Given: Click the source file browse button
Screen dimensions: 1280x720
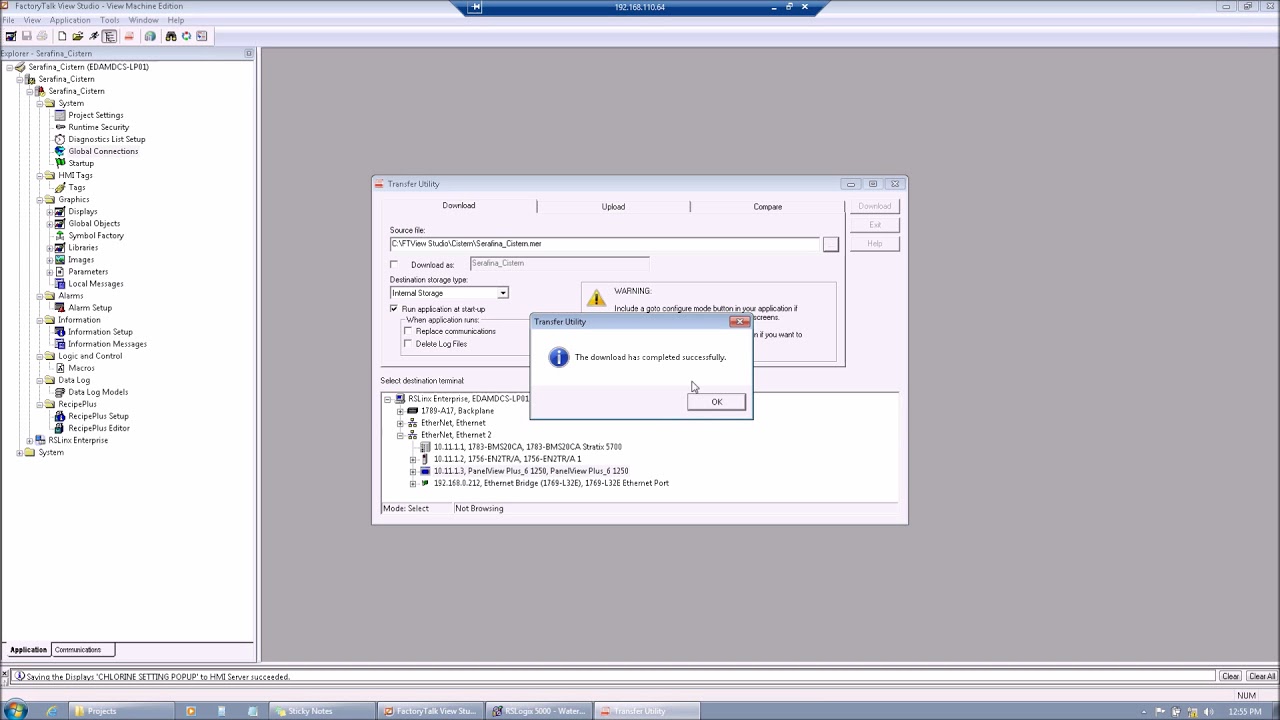Looking at the screenshot, I should point(830,244).
